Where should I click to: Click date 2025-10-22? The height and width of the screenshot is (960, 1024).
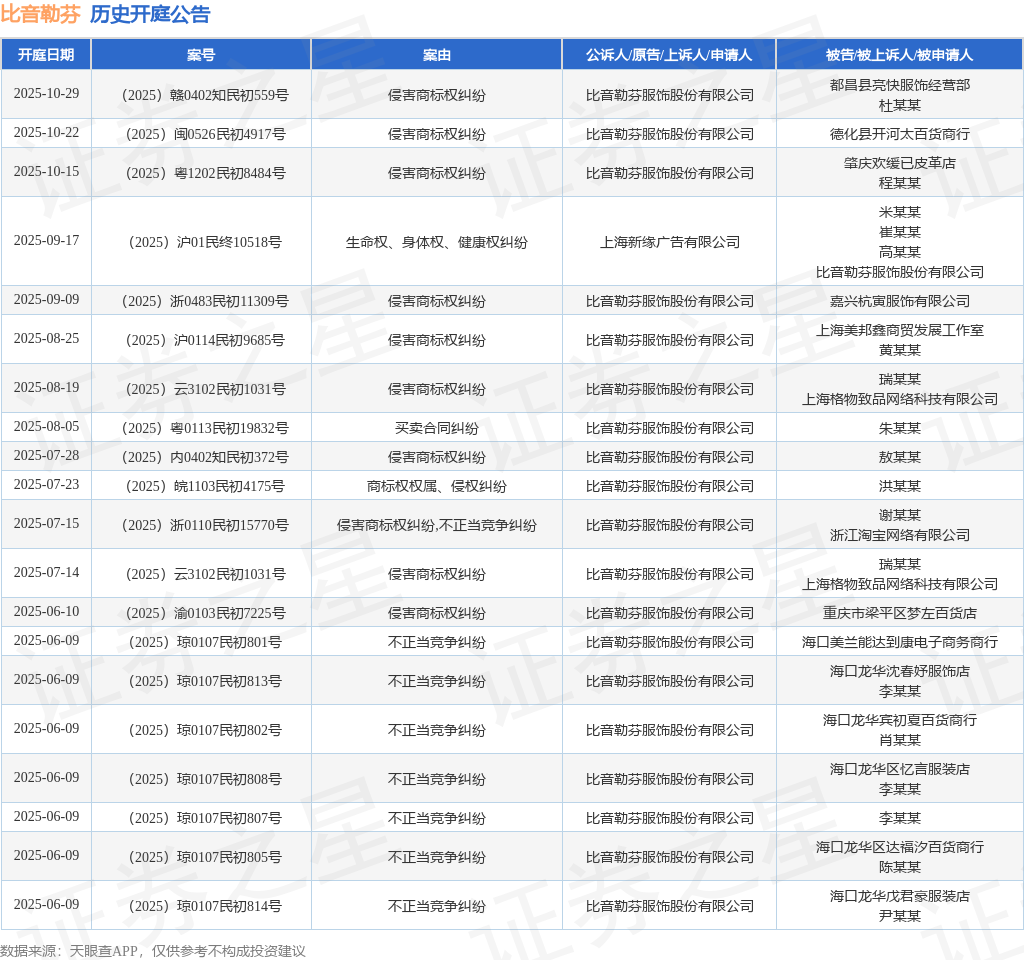[46, 133]
